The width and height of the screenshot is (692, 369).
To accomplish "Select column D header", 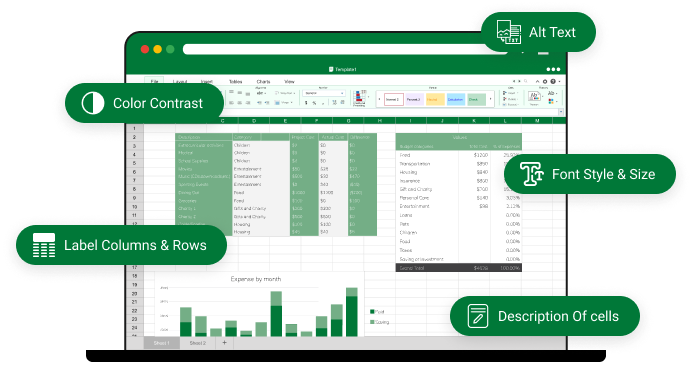I will (x=254, y=120).
